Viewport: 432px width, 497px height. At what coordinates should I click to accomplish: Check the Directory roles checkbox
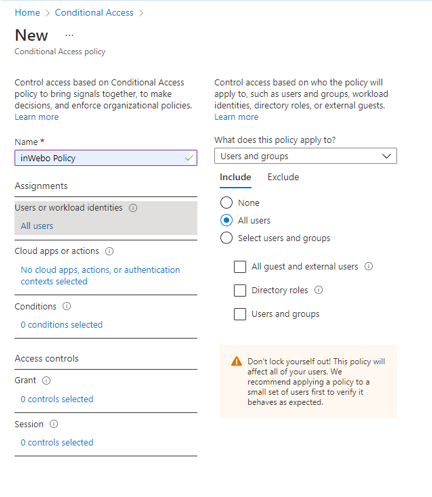tap(240, 290)
